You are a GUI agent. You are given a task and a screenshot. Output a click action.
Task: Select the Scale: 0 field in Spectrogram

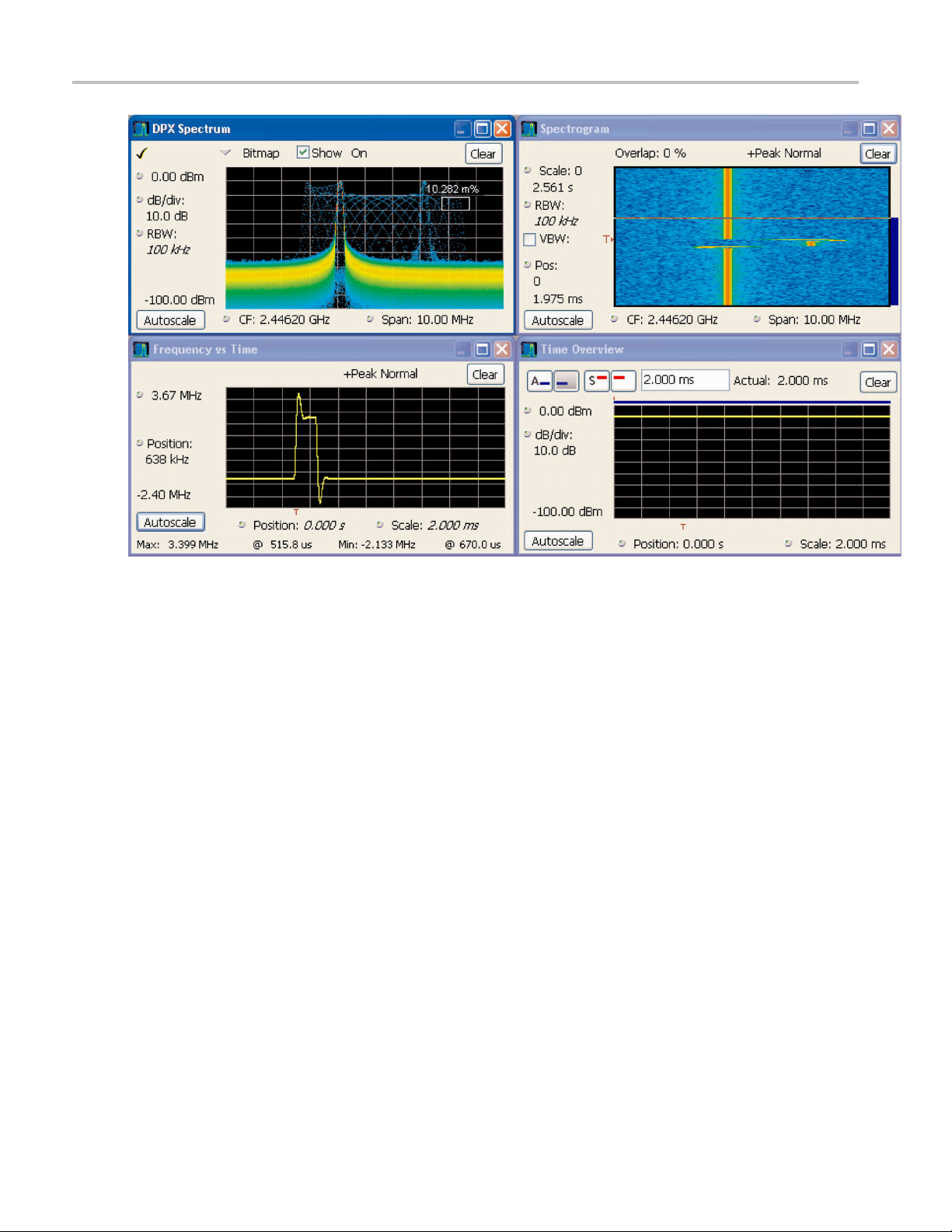560,171
